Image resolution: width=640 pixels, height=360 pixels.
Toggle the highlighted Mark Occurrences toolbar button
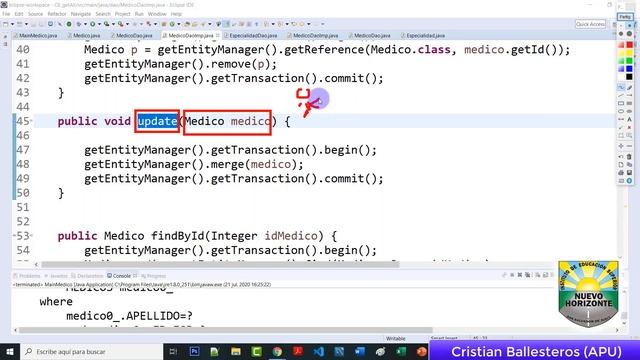[x=226, y=24]
